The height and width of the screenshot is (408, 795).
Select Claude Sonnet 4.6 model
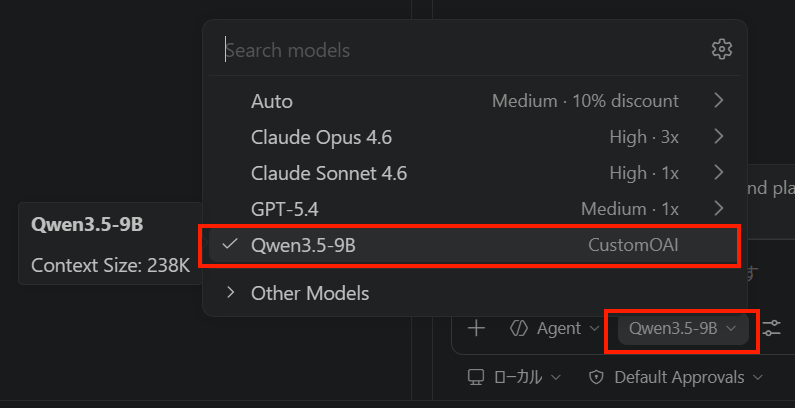click(474, 173)
